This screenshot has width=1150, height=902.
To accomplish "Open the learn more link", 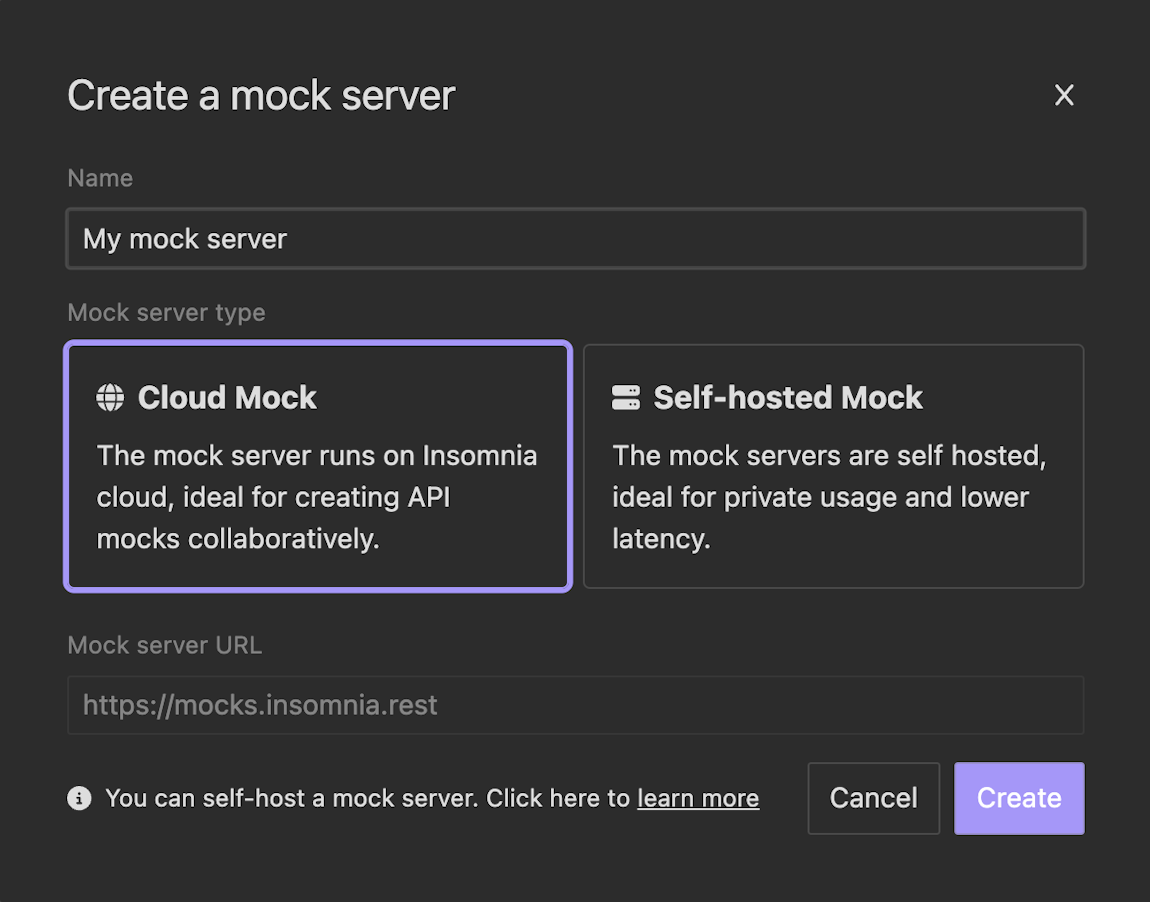I will [698, 798].
